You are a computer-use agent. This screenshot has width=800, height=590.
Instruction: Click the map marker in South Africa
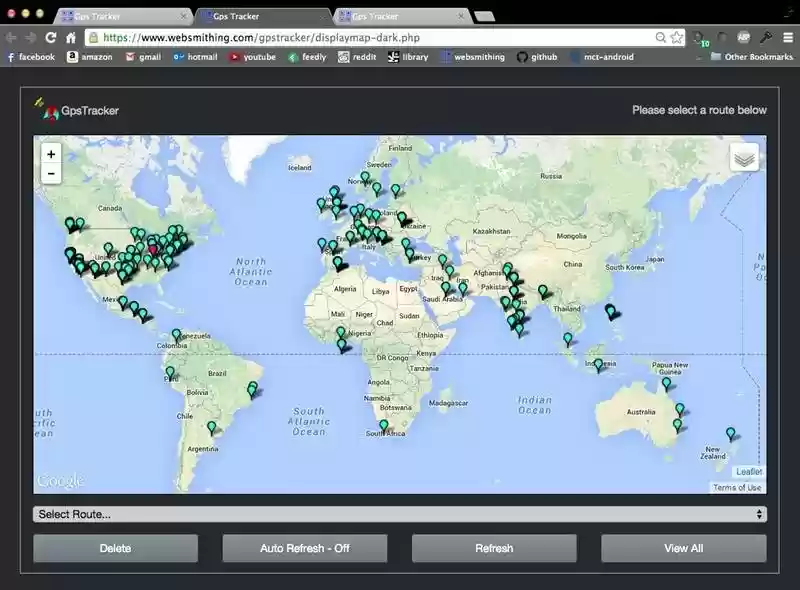(383, 426)
